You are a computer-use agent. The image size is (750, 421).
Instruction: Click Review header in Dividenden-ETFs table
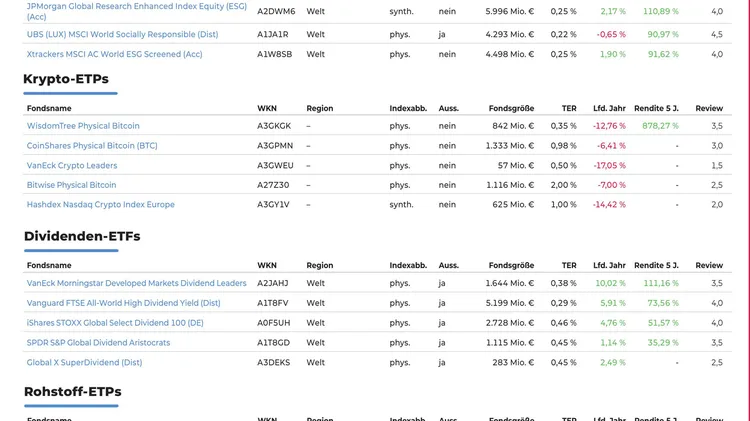point(709,265)
